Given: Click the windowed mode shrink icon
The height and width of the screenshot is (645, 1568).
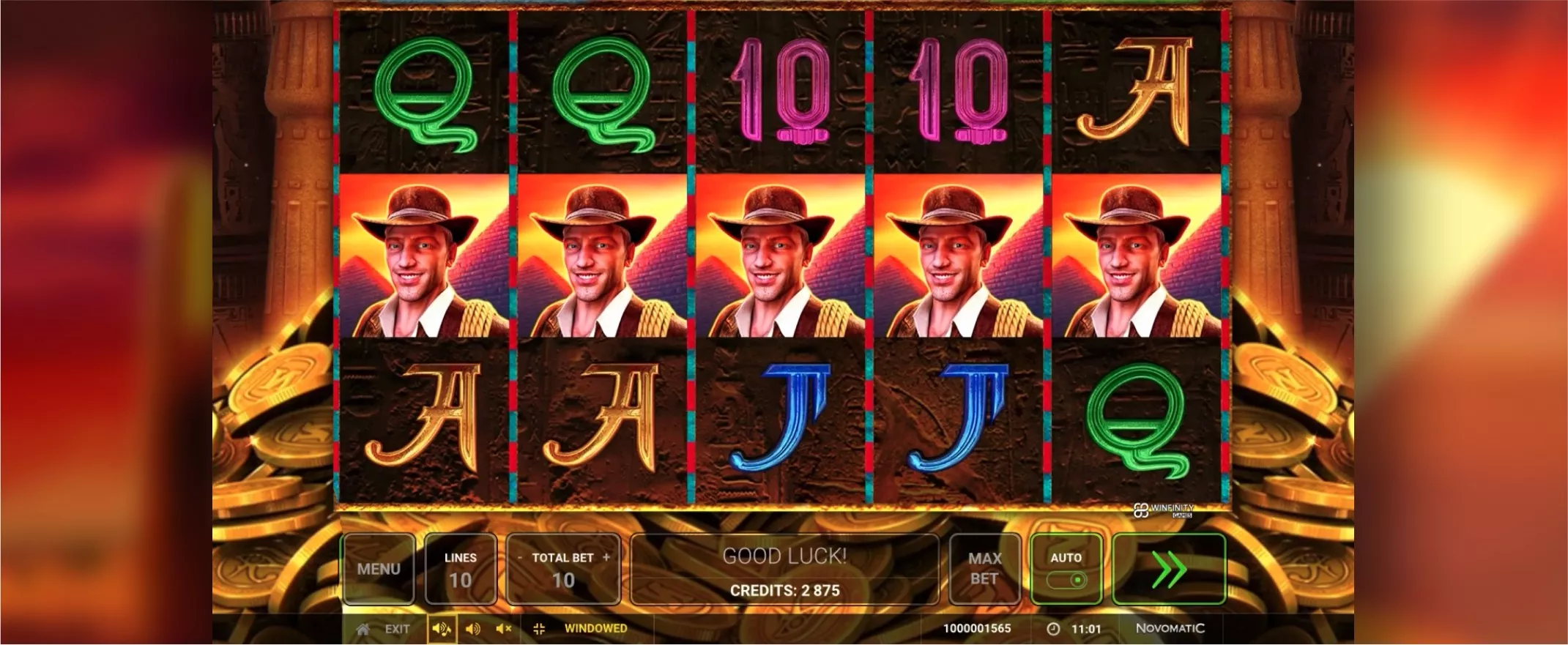Looking at the screenshot, I should [x=540, y=629].
